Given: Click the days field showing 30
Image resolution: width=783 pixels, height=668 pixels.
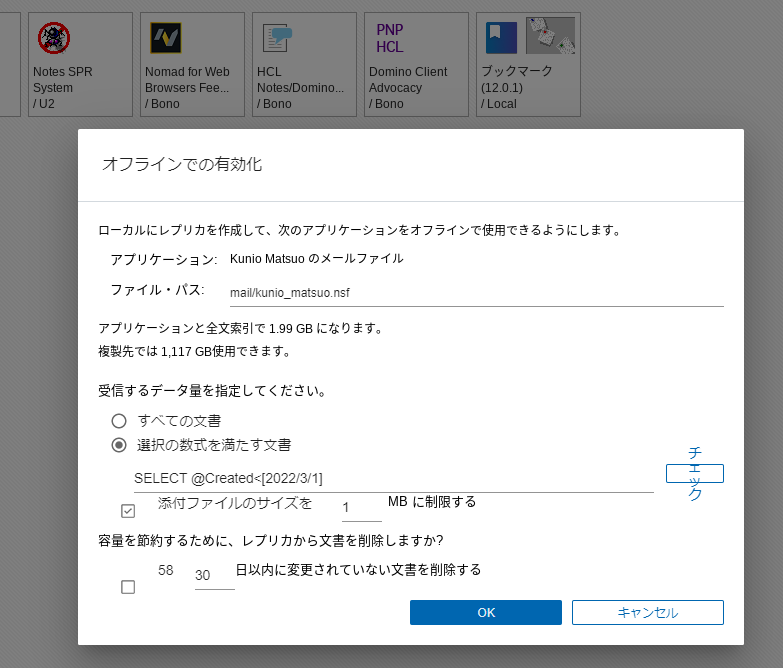Looking at the screenshot, I should coord(214,576).
